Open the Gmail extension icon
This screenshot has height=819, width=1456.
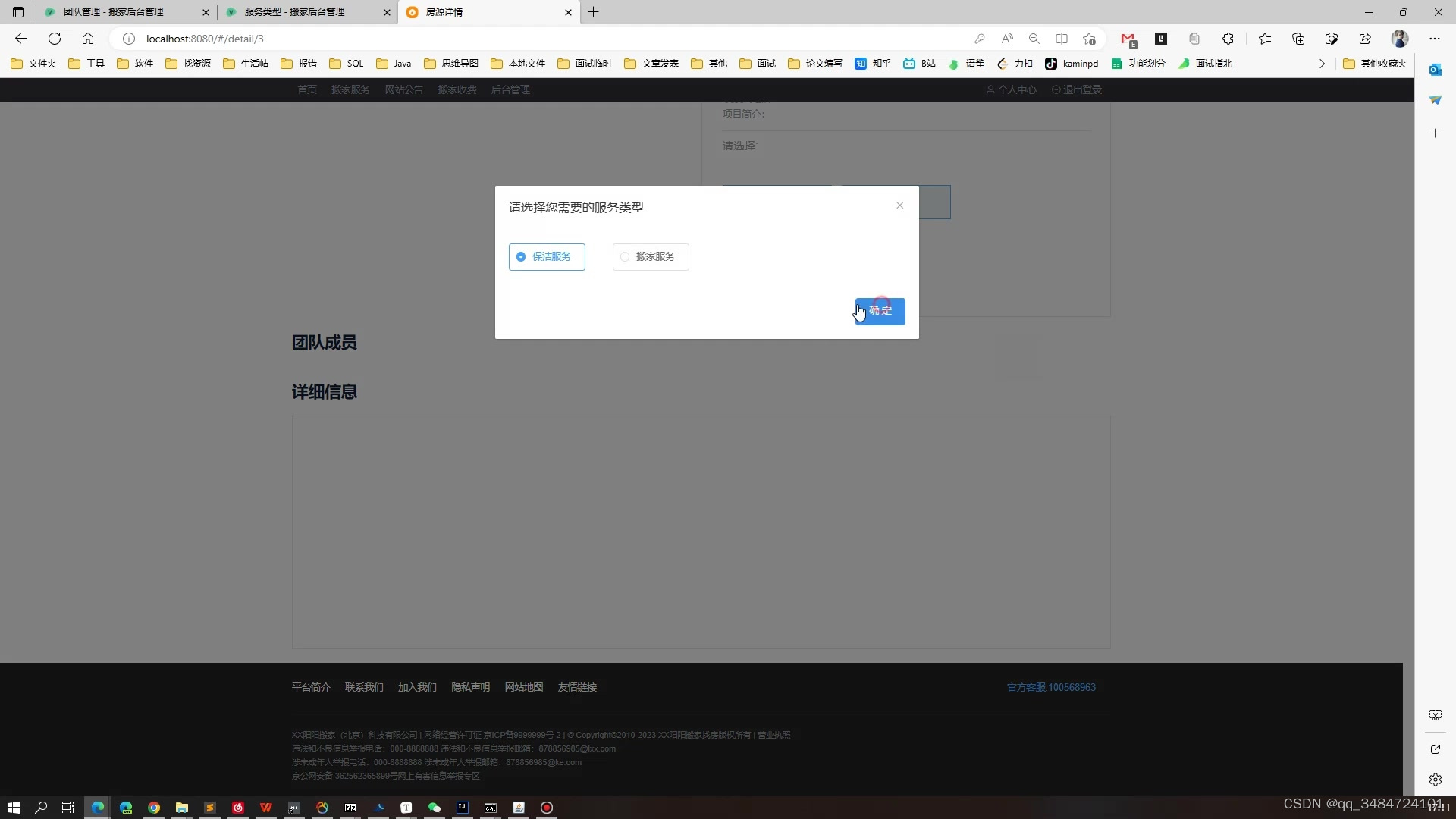[1128, 39]
